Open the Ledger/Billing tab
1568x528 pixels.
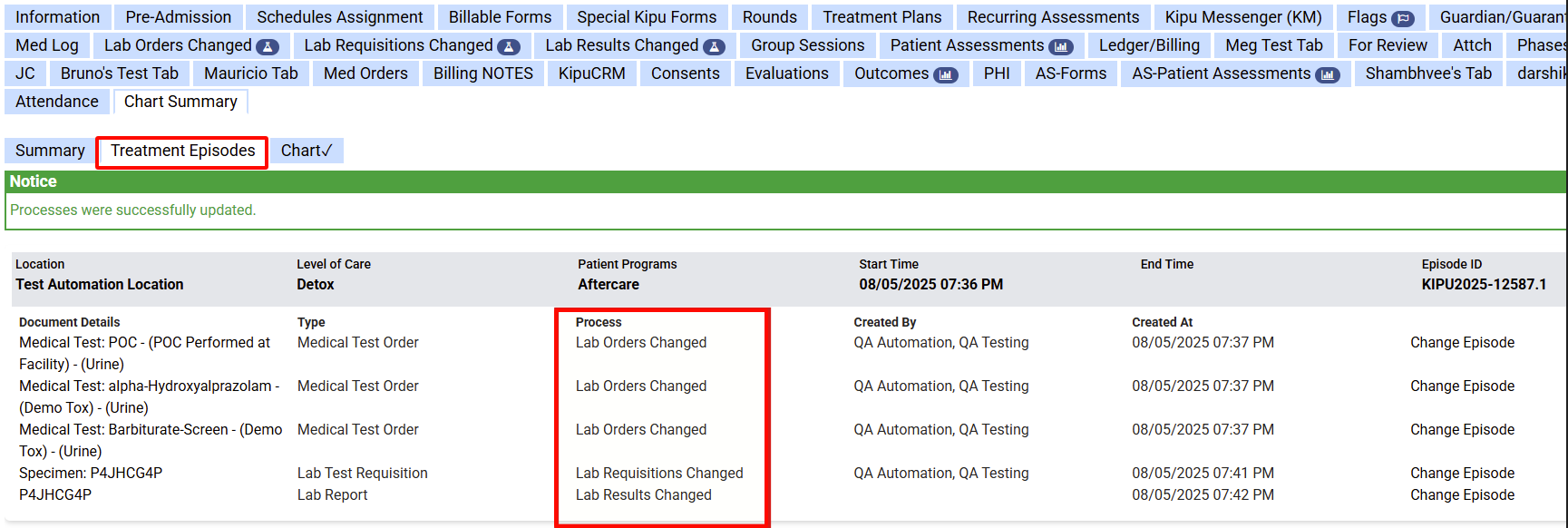click(1149, 45)
